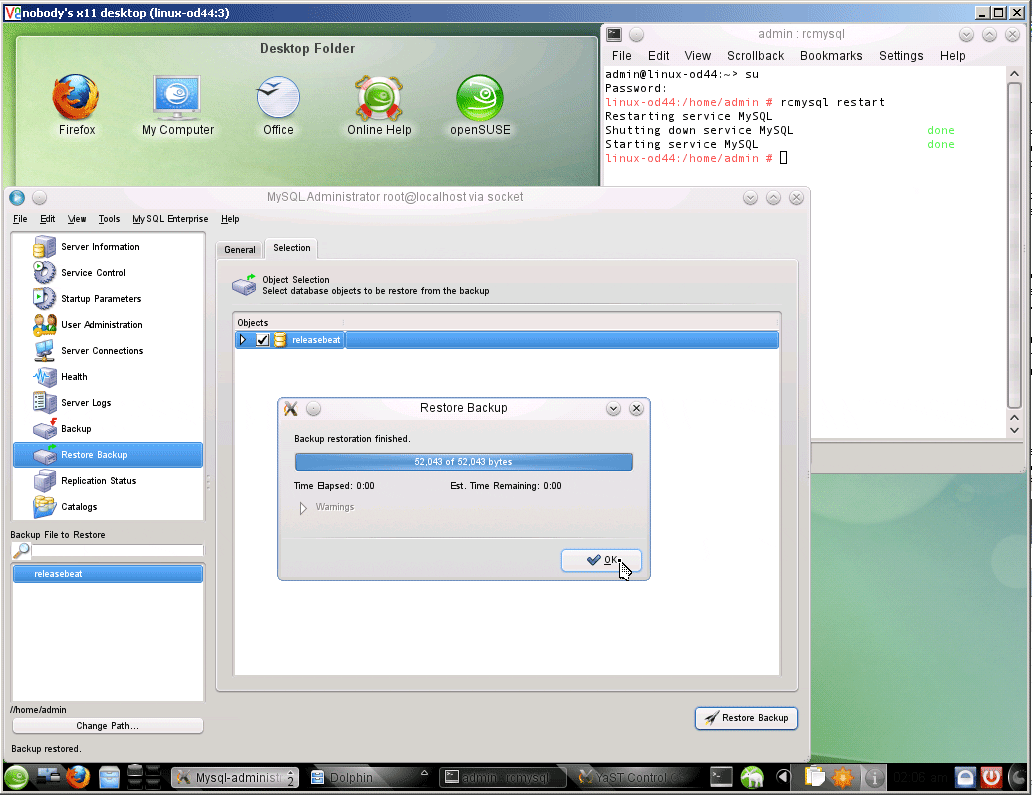Click the info tray icon
1032x795 pixels.
(874, 778)
